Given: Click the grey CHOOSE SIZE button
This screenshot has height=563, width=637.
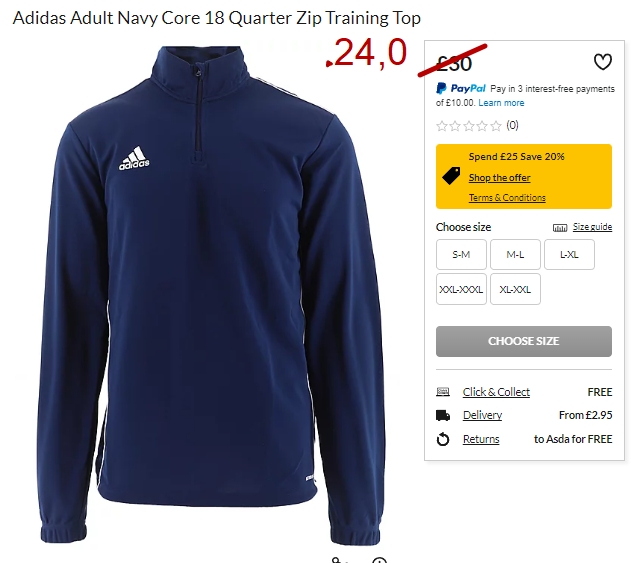Looking at the screenshot, I should [x=524, y=341].
